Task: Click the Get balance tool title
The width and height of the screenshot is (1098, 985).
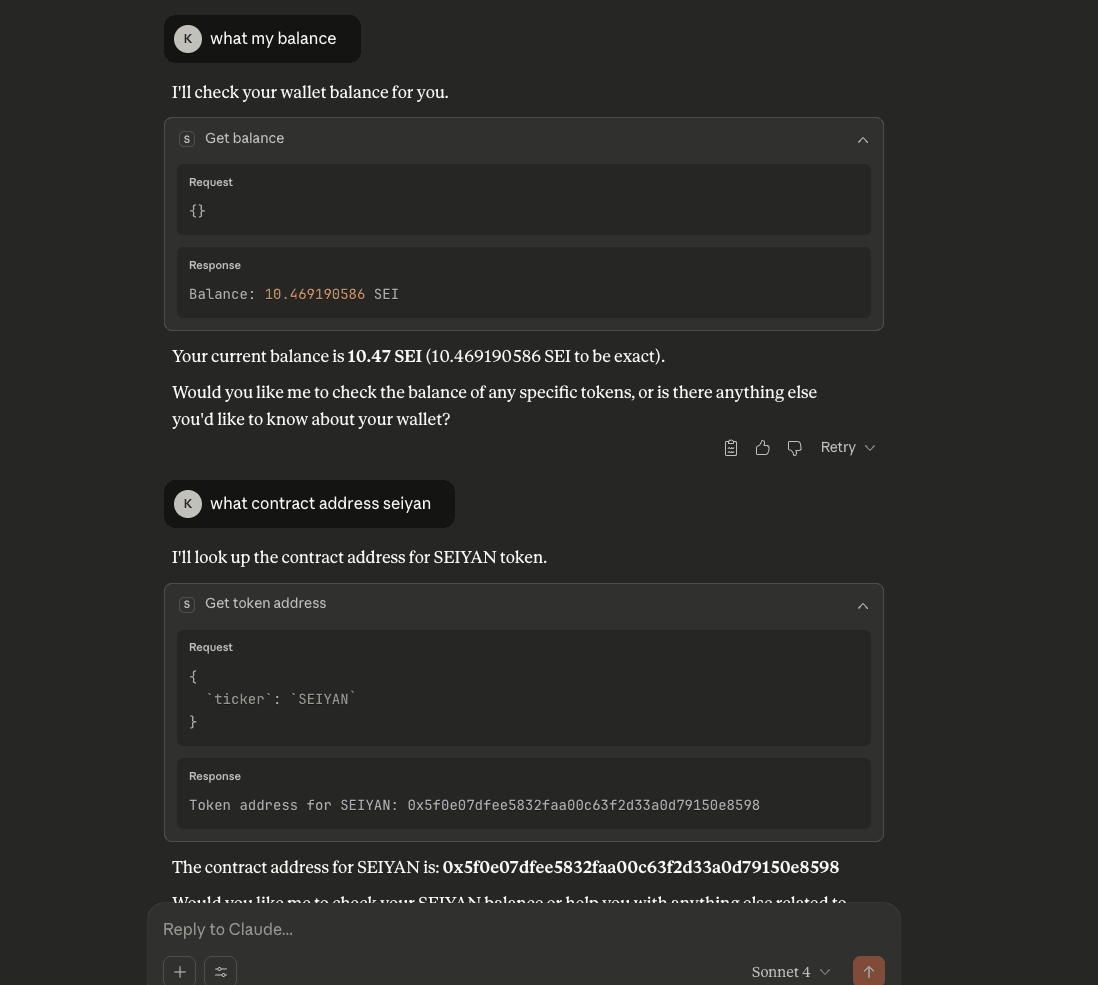Action: click(245, 139)
